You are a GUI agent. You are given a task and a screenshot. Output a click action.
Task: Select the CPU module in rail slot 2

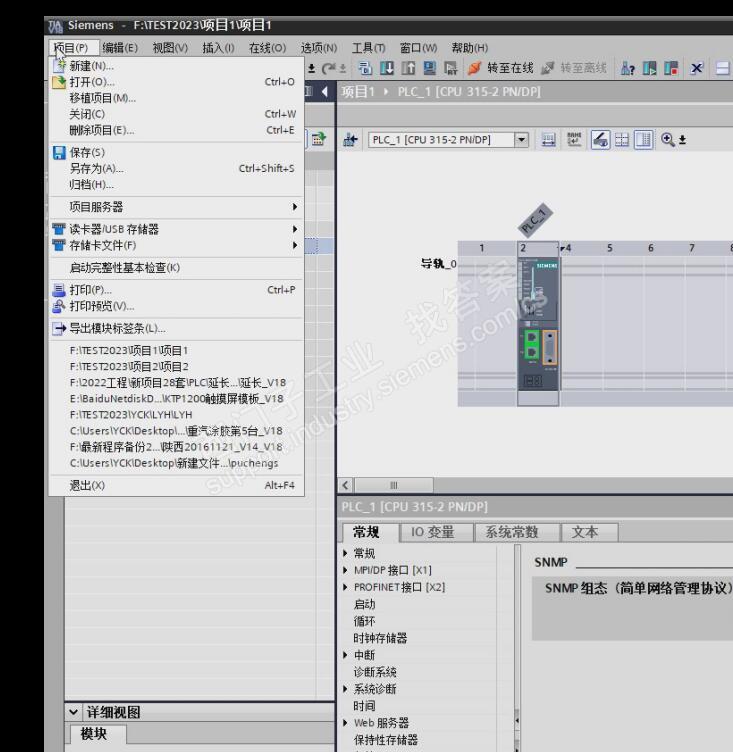pos(538,324)
